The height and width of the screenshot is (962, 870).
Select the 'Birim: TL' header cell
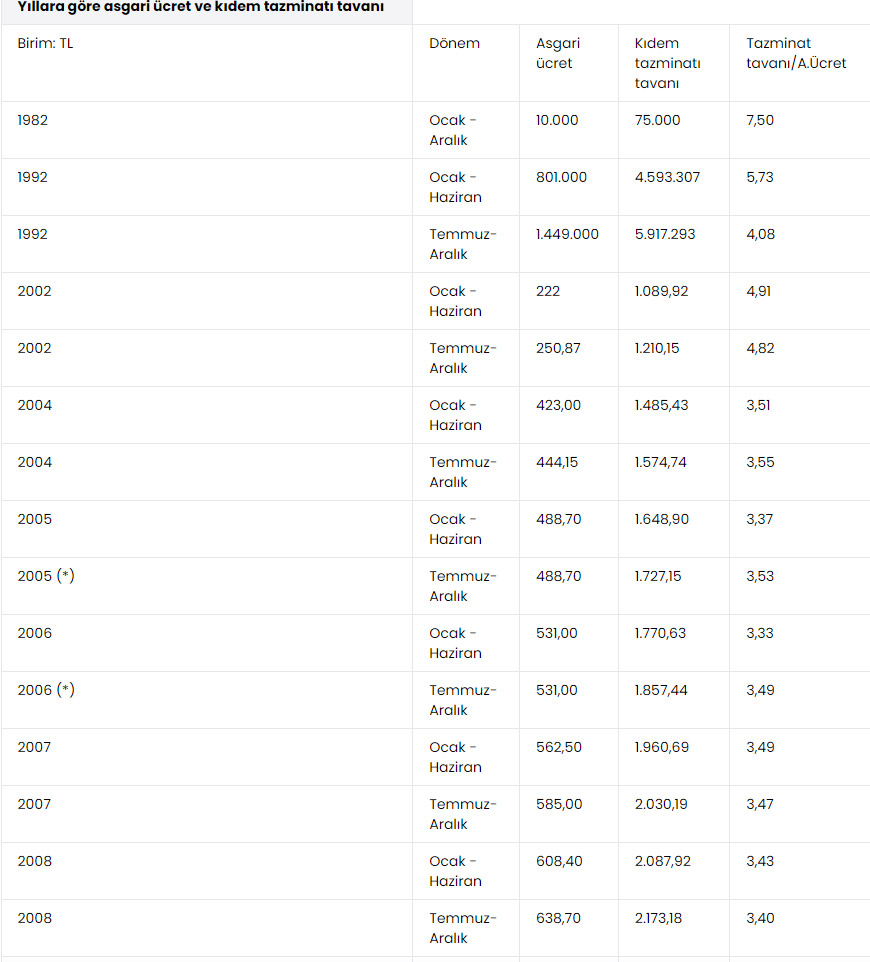point(45,44)
